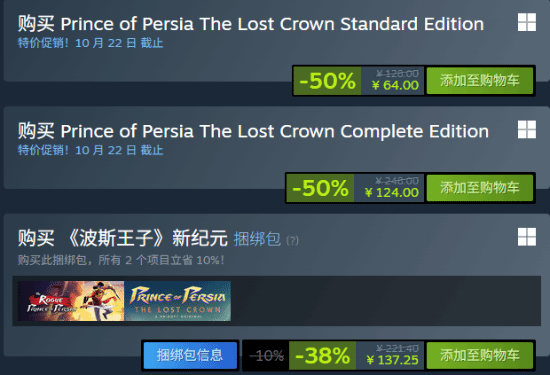Click Windows icon beside Complete Edition

point(527,129)
